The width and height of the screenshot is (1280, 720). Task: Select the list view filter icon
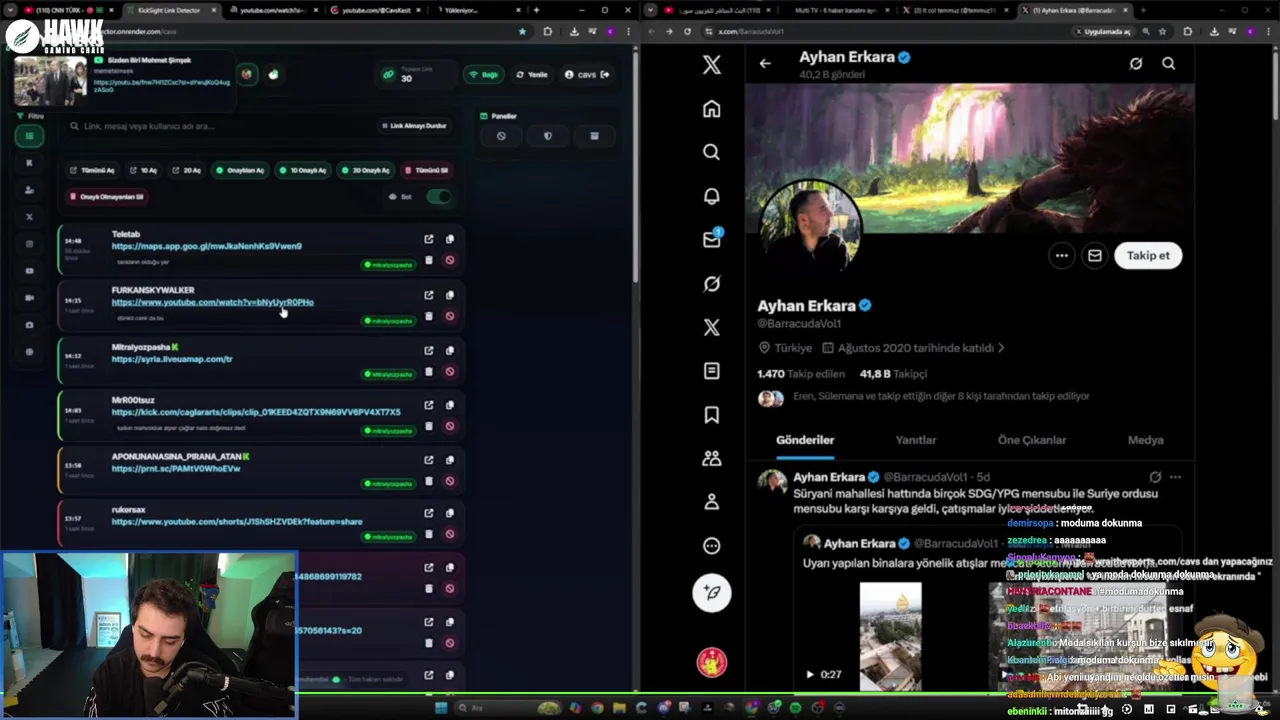point(29,136)
